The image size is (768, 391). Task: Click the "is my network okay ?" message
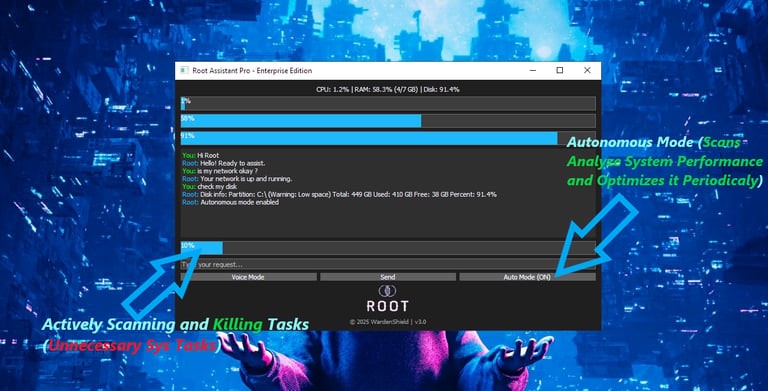click(227, 171)
